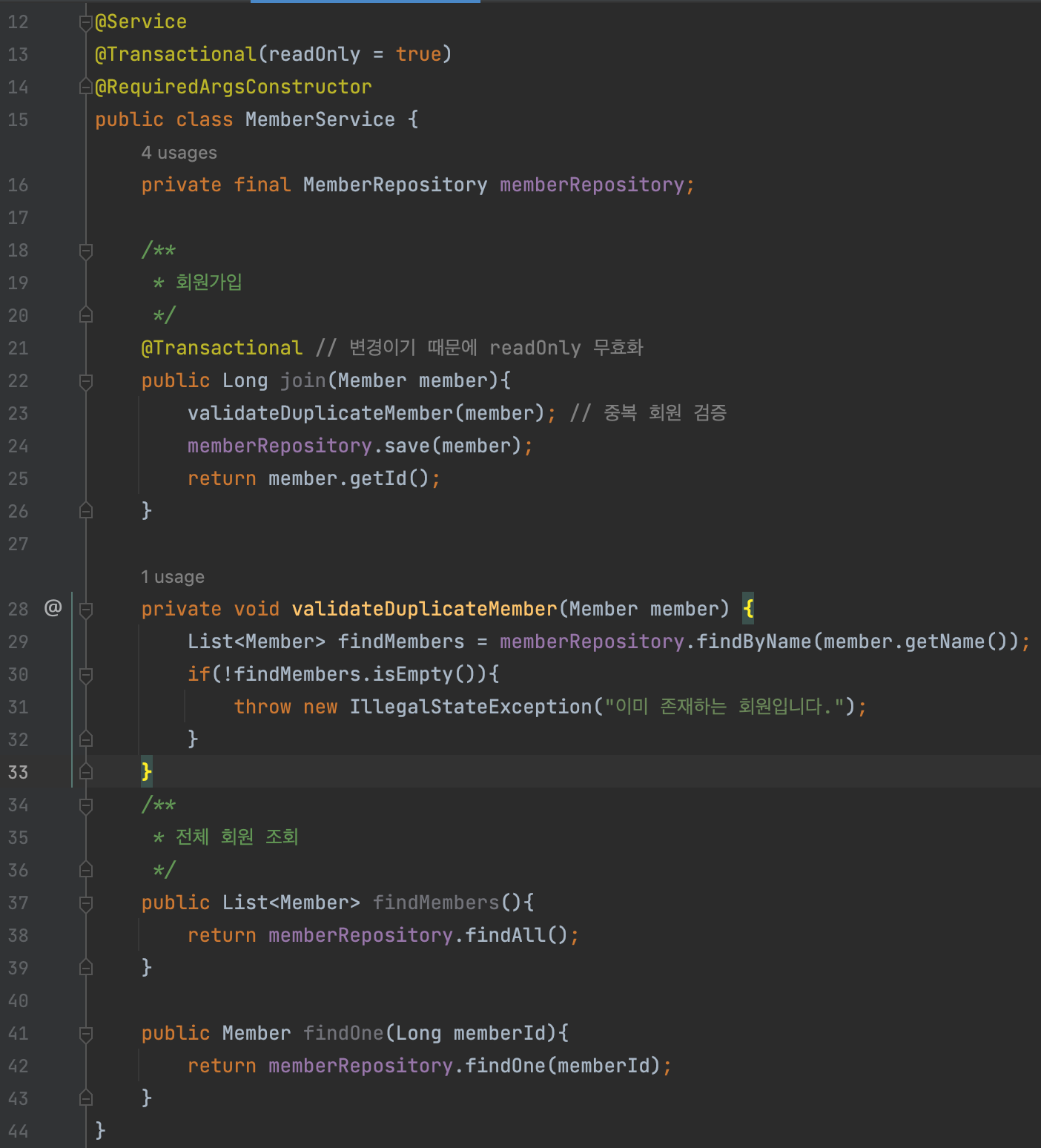Collapse the if block on line 30
This screenshot has width=1041, height=1148.
tap(86, 675)
